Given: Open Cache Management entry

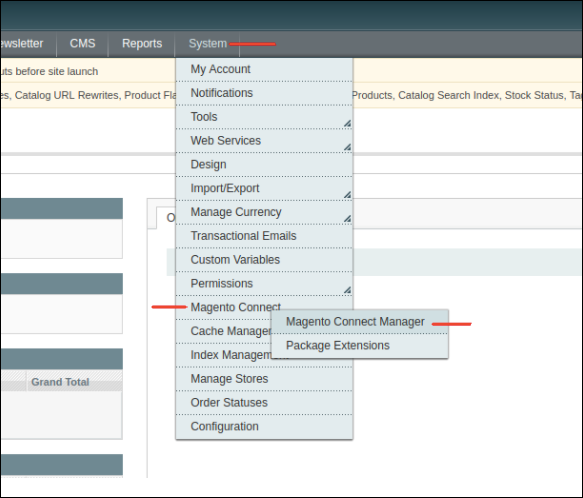Looking at the screenshot, I should pos(230,331).
